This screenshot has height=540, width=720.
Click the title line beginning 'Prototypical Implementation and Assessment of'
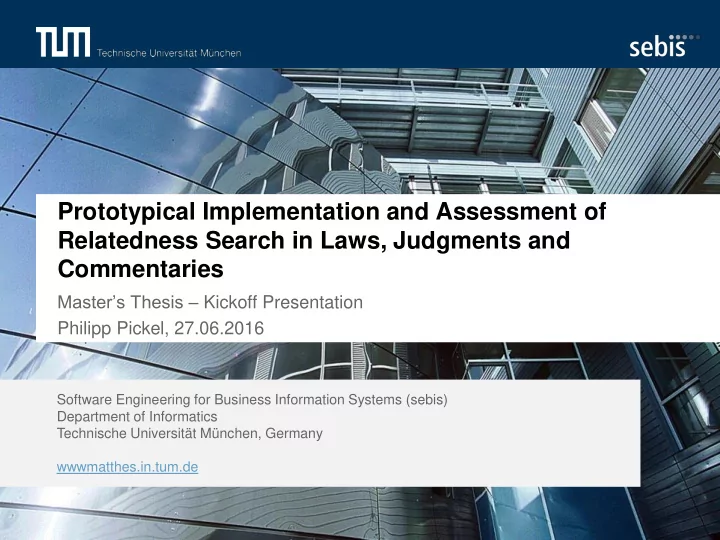332,212
